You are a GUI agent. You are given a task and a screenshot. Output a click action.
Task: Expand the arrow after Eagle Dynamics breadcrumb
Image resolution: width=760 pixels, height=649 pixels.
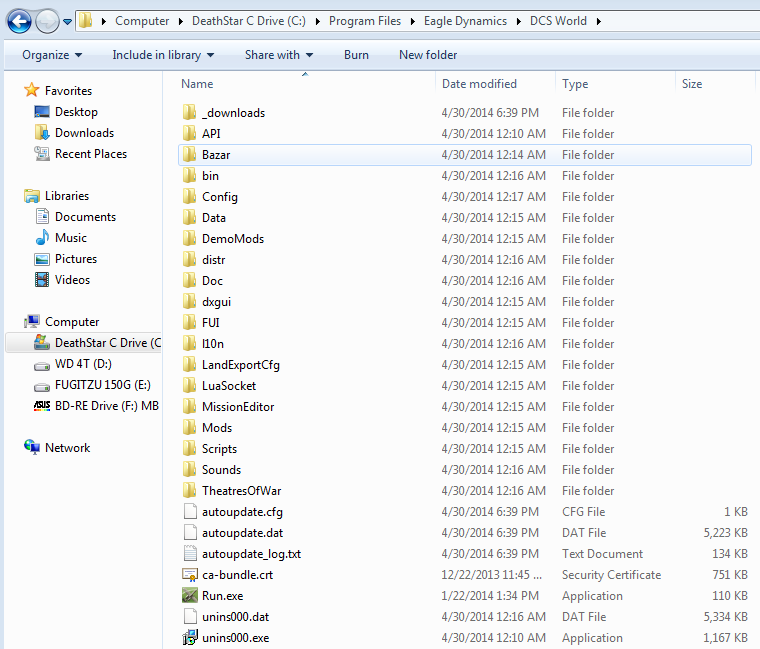click(x=519, y=21)
